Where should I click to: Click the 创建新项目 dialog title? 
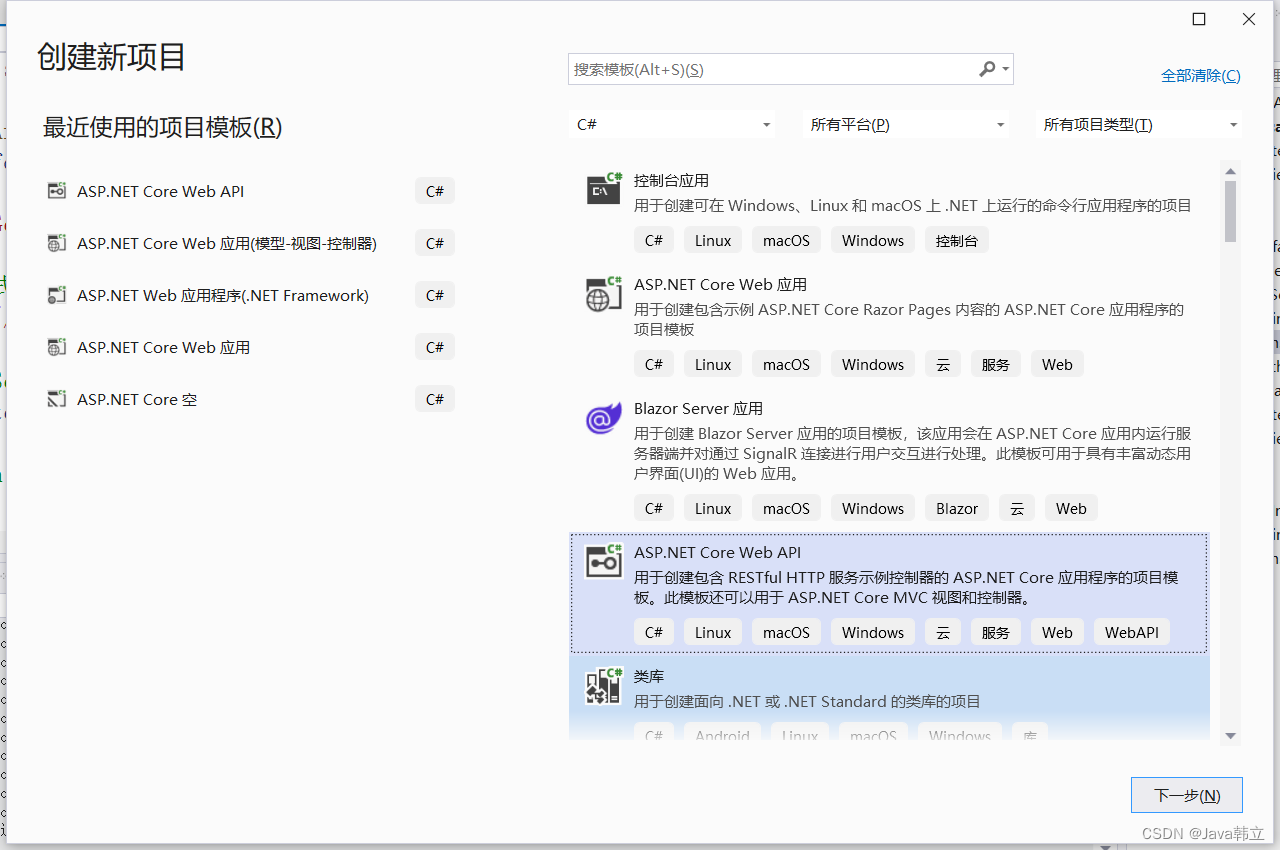[x=112, y=57]
